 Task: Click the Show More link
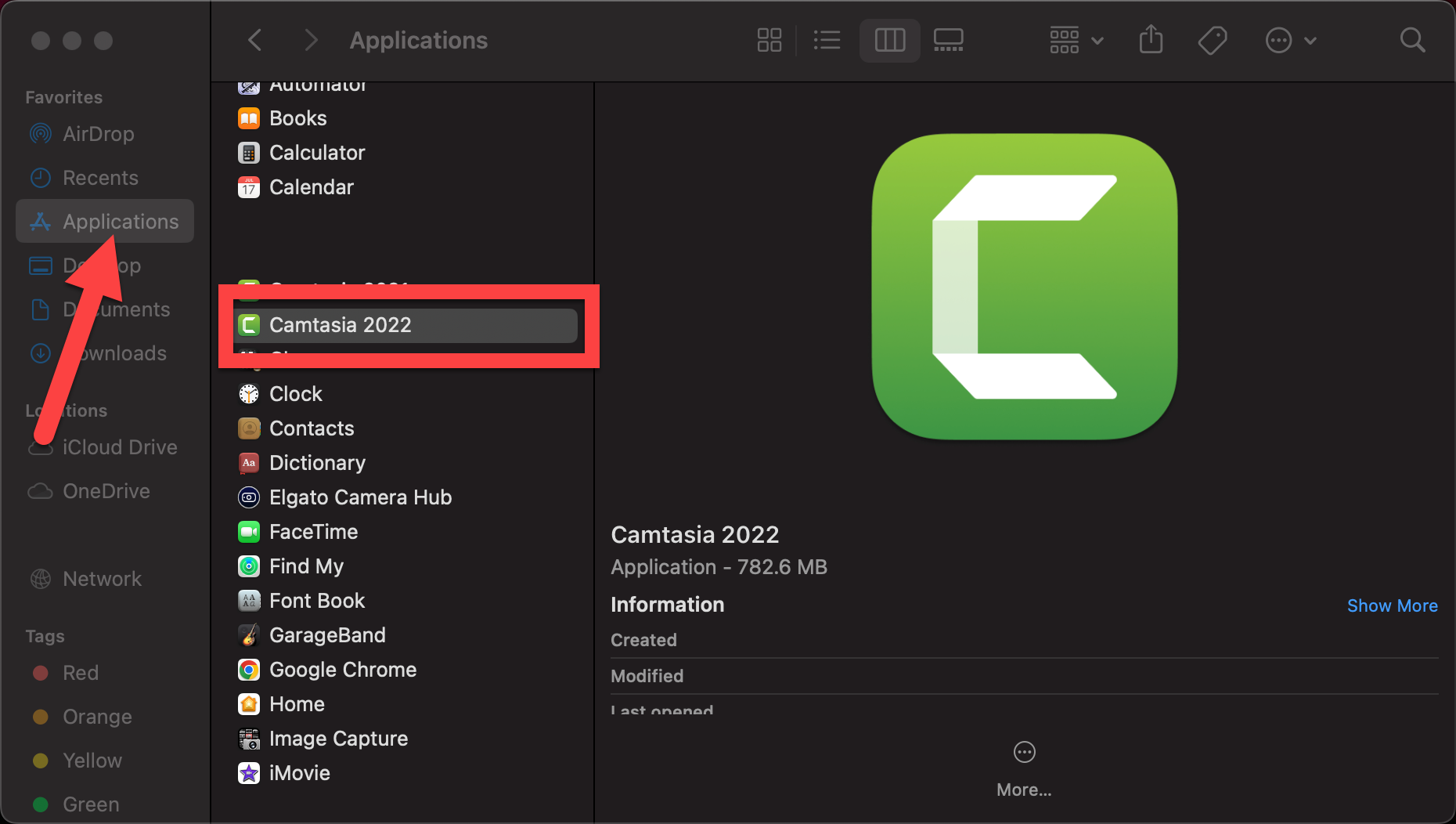(1392, 605)
